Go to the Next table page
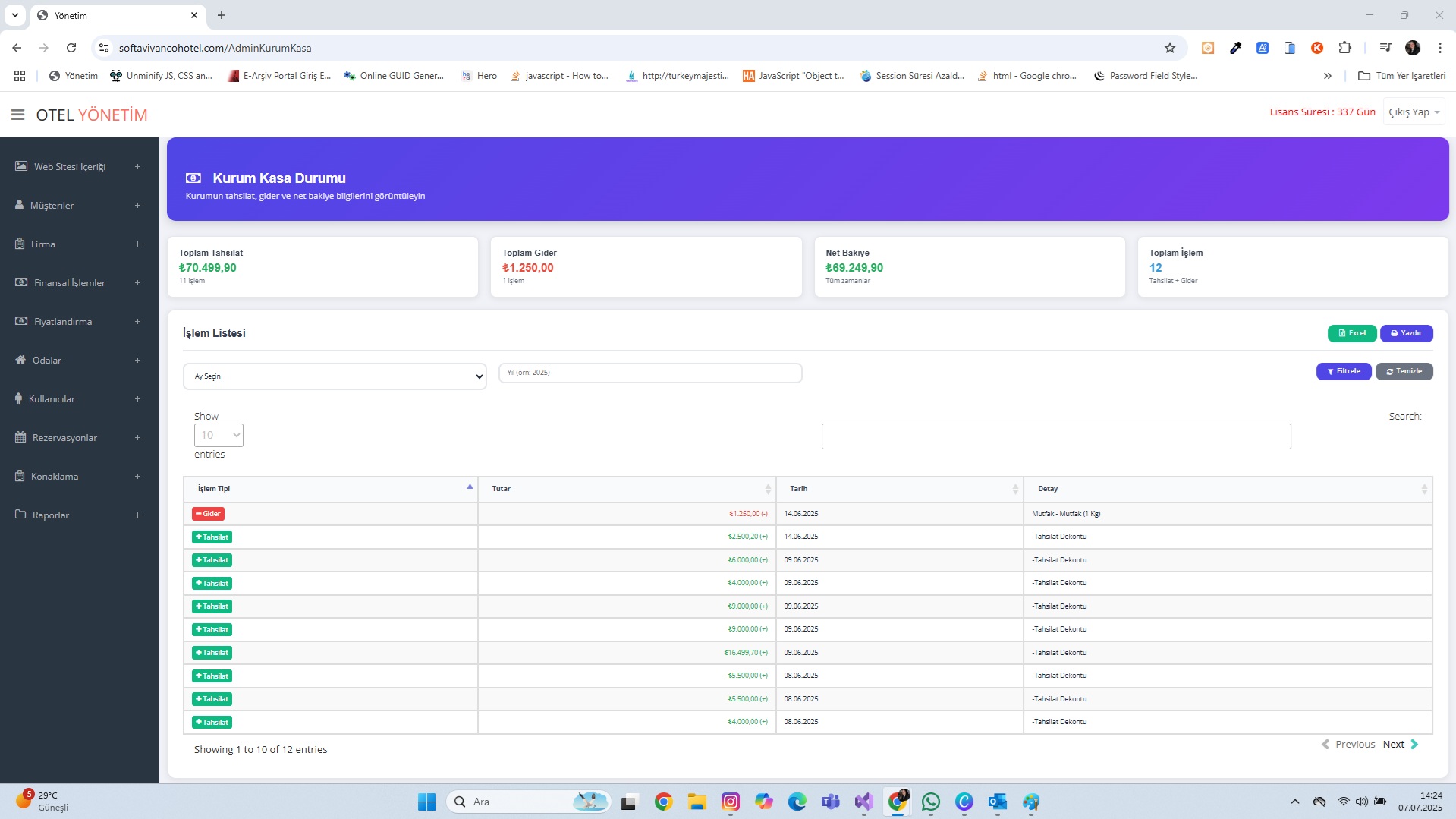1456x819 pixels. [x=1401, y=744]
